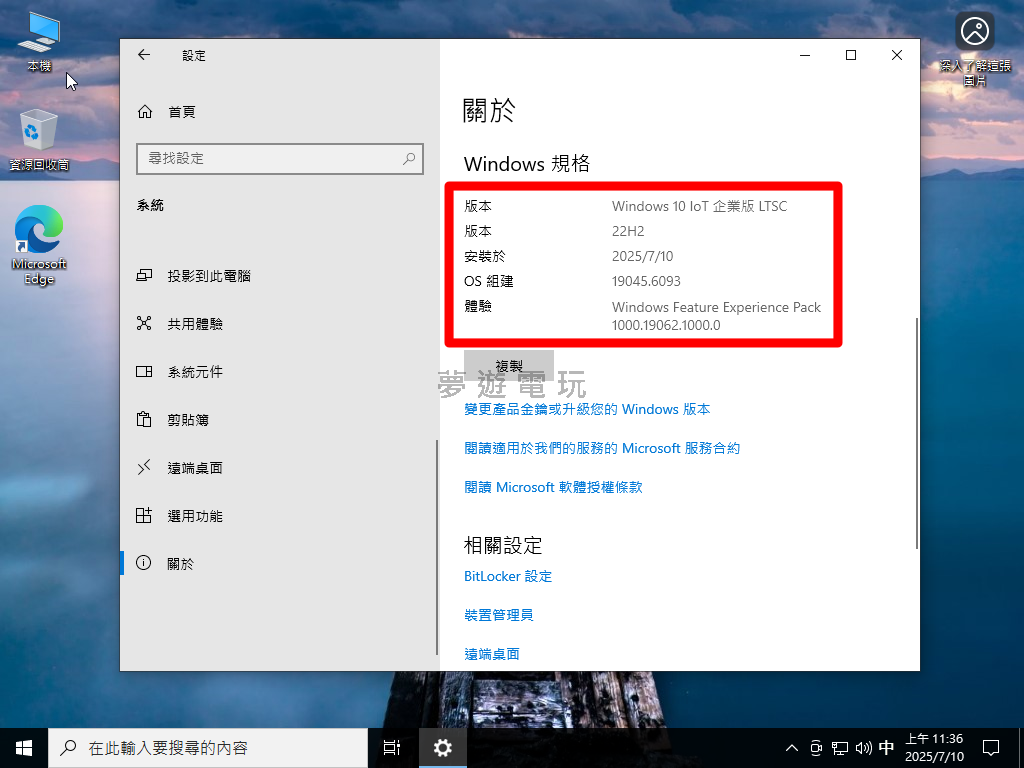Click the 尋找設定 search field
Viewport: 1024px width, 768px height.
(270, 158)
